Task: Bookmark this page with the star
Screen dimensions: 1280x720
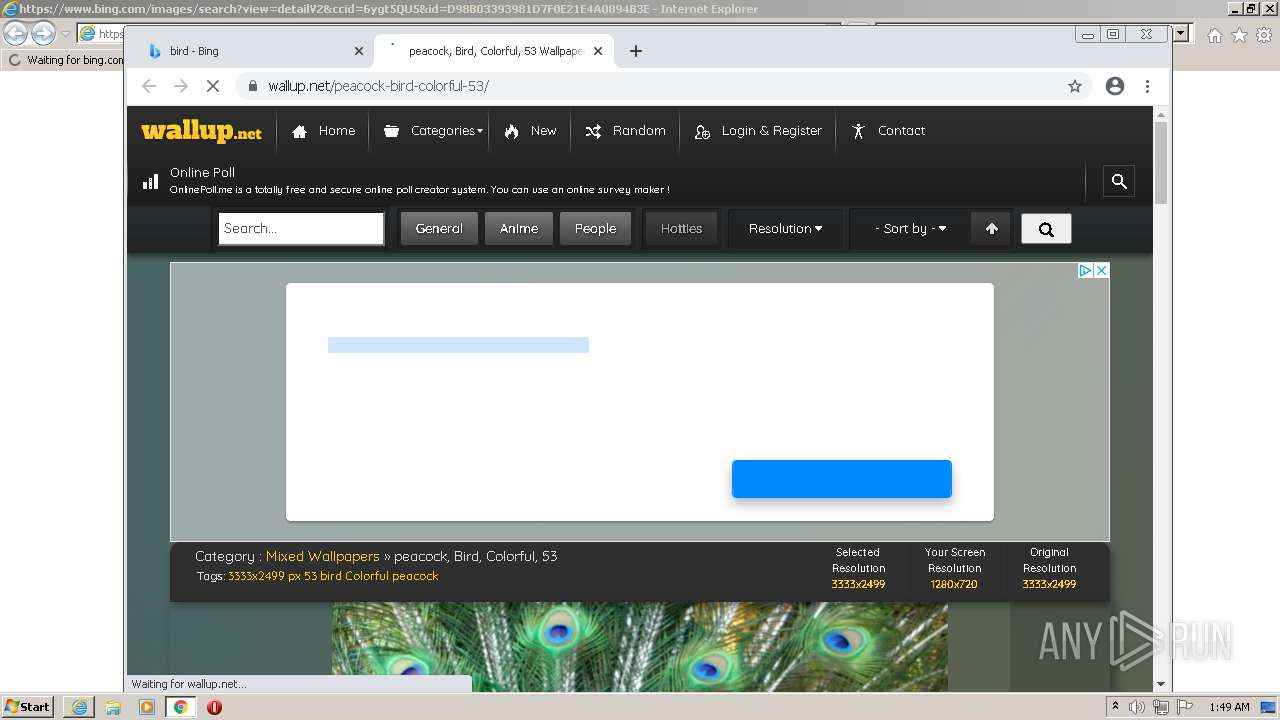Action: point(1075,86)
